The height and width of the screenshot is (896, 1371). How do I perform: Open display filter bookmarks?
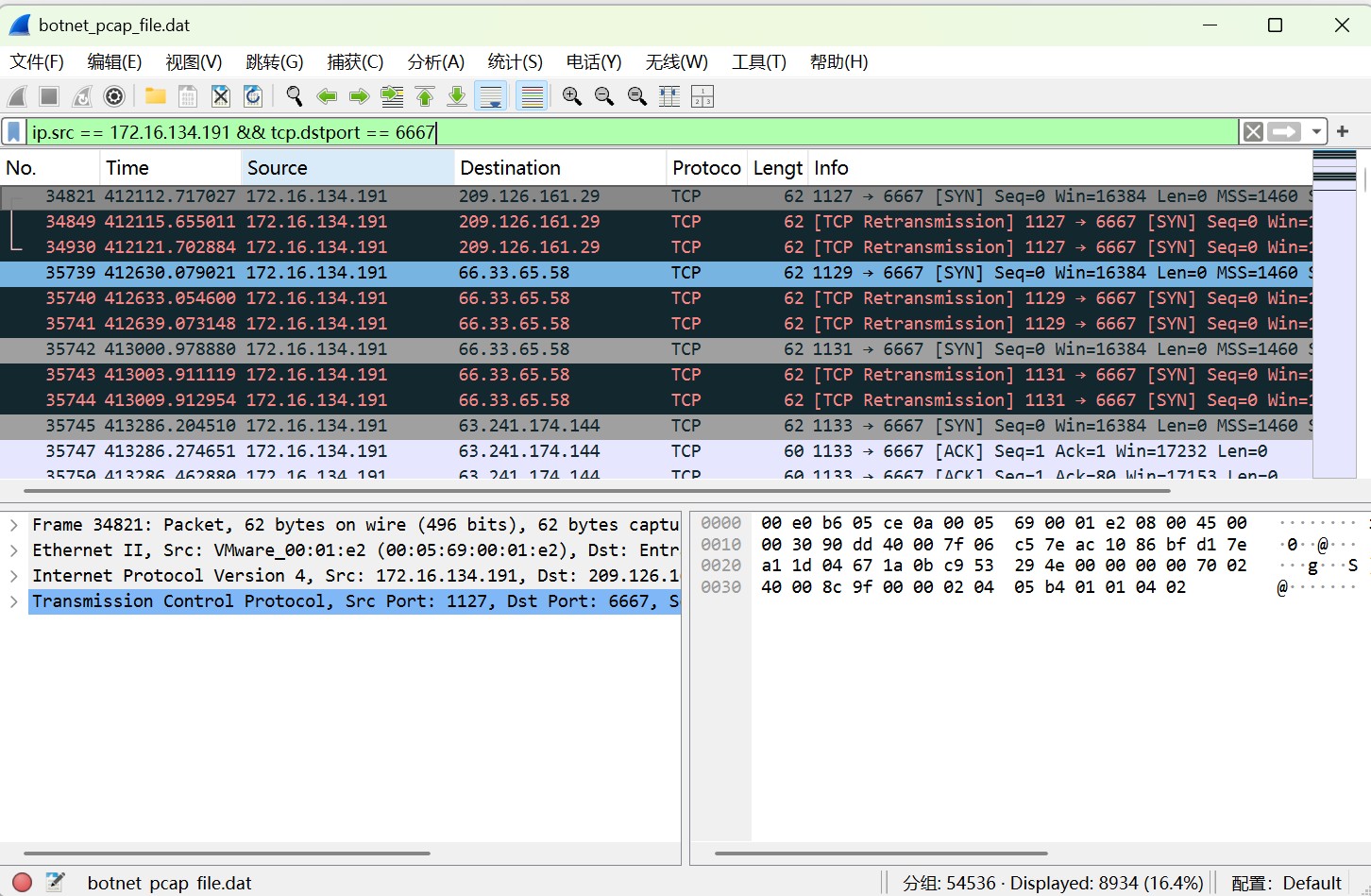[x=14, y=132]
